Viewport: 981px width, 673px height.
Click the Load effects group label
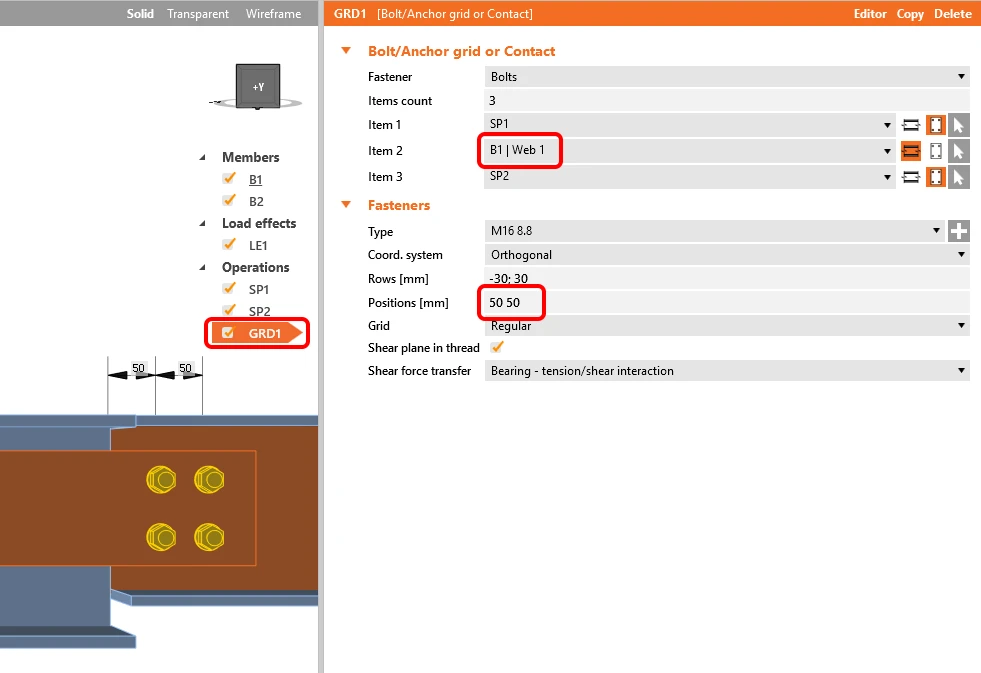click(x=259, y=223)
